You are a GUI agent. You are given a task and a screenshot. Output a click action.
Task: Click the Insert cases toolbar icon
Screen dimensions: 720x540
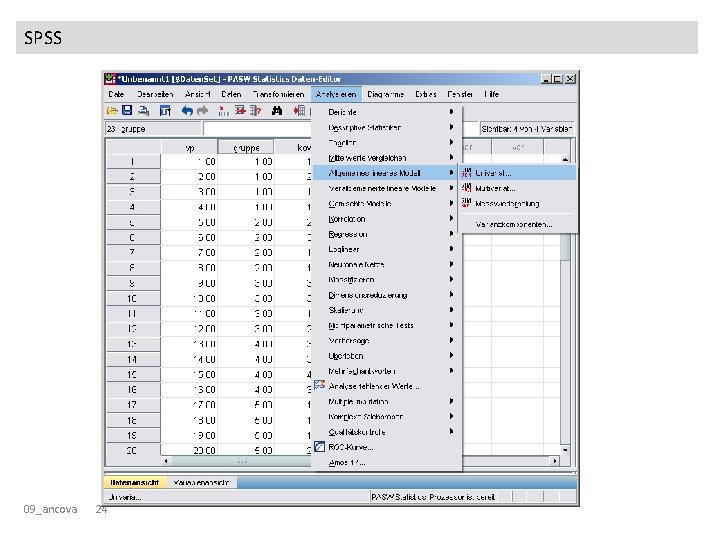pos(299,111)
